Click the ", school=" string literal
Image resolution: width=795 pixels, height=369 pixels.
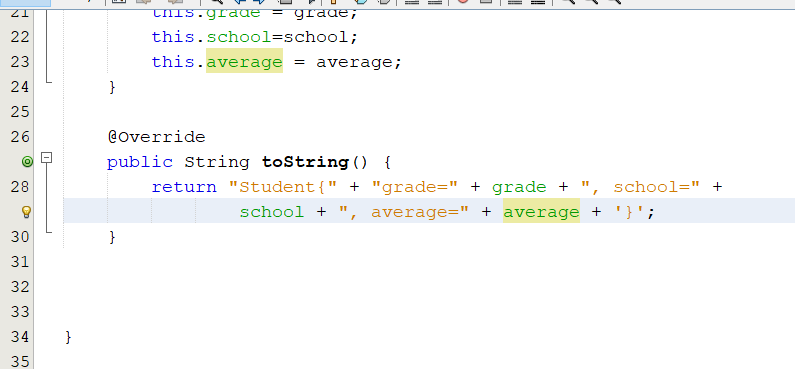coord(640,187)
